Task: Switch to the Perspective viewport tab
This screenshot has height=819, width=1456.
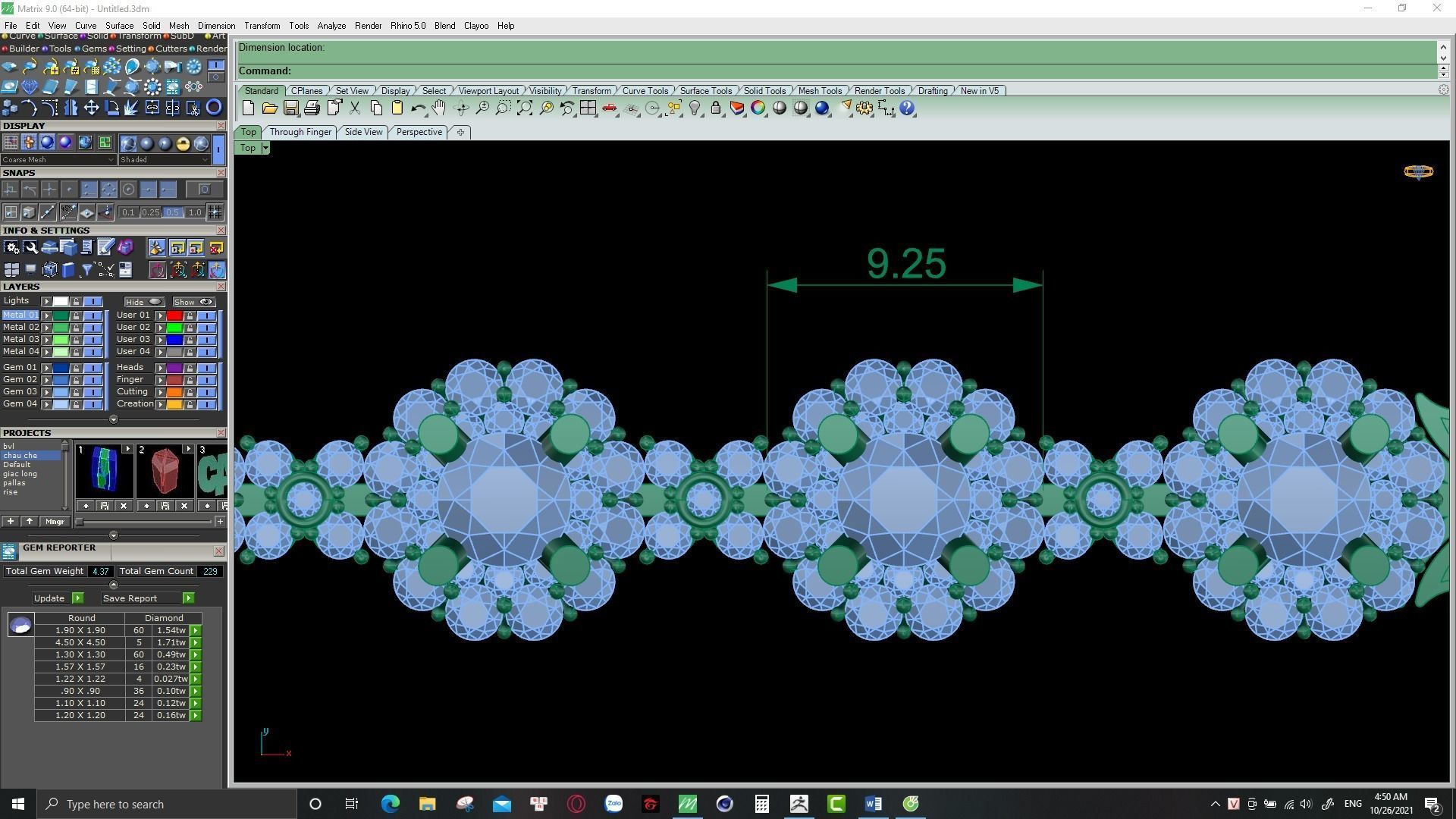Action: (x=419, y=132)
